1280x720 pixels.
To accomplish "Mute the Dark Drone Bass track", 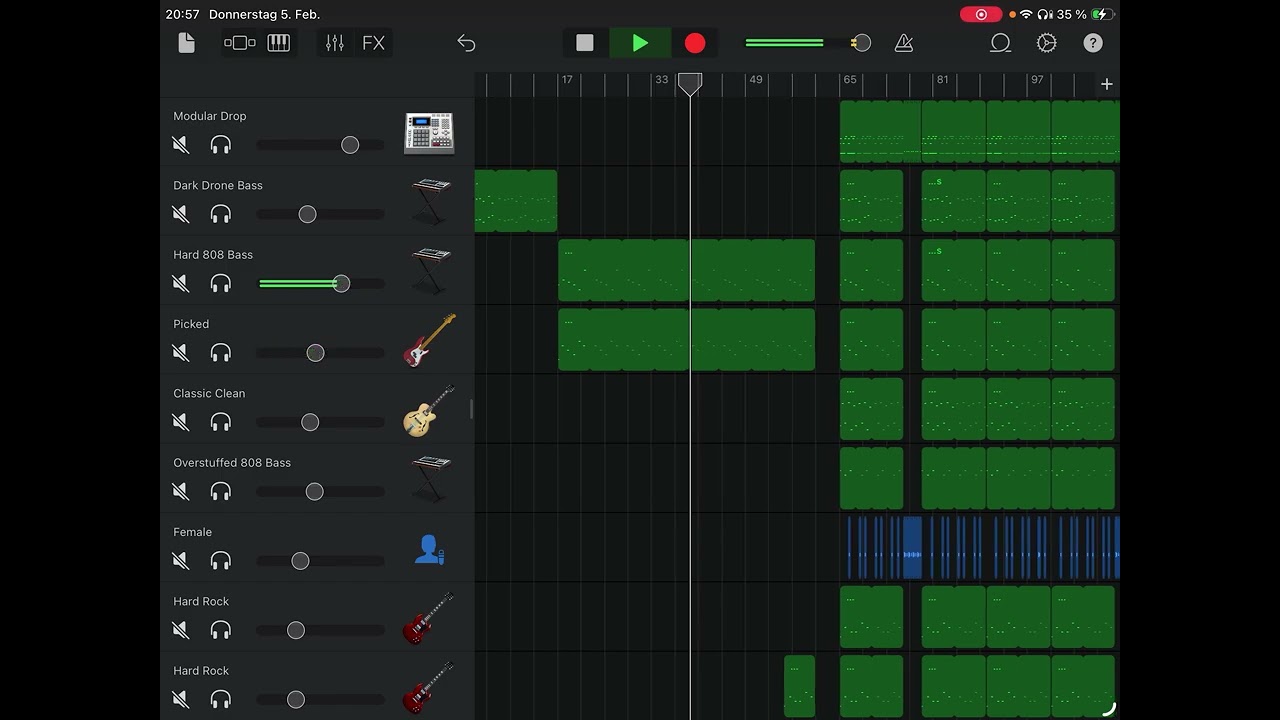I will (x=181, y=214).
